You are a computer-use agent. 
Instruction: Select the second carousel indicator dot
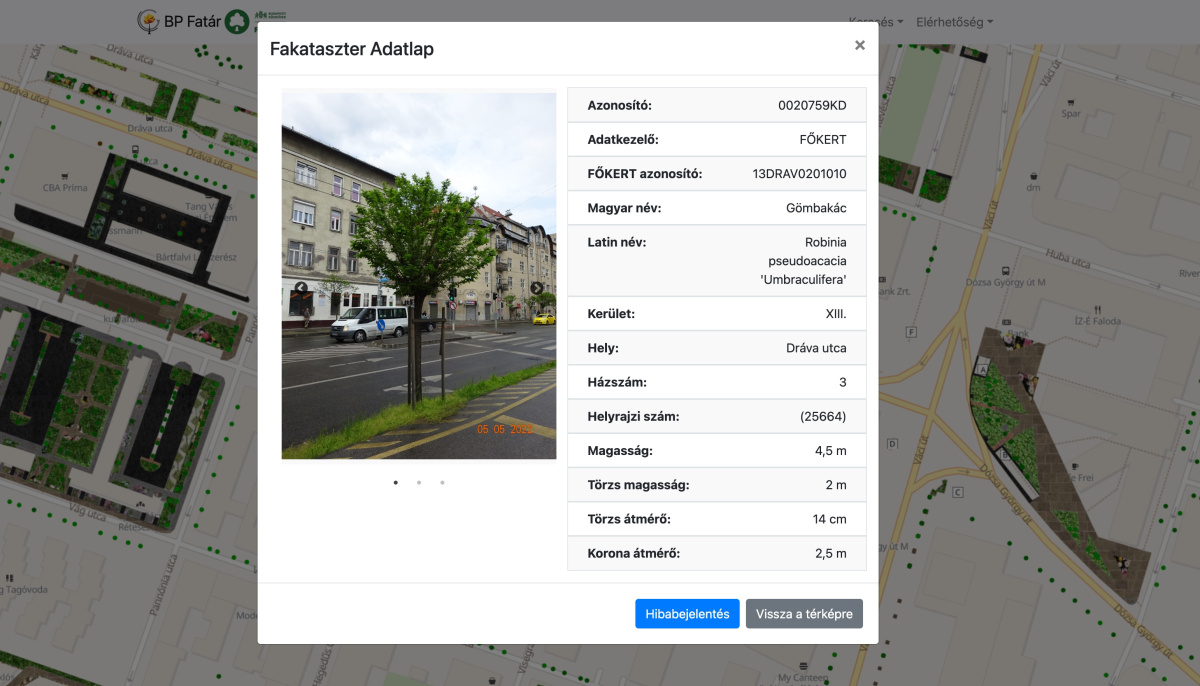click(x=419, y=483)
